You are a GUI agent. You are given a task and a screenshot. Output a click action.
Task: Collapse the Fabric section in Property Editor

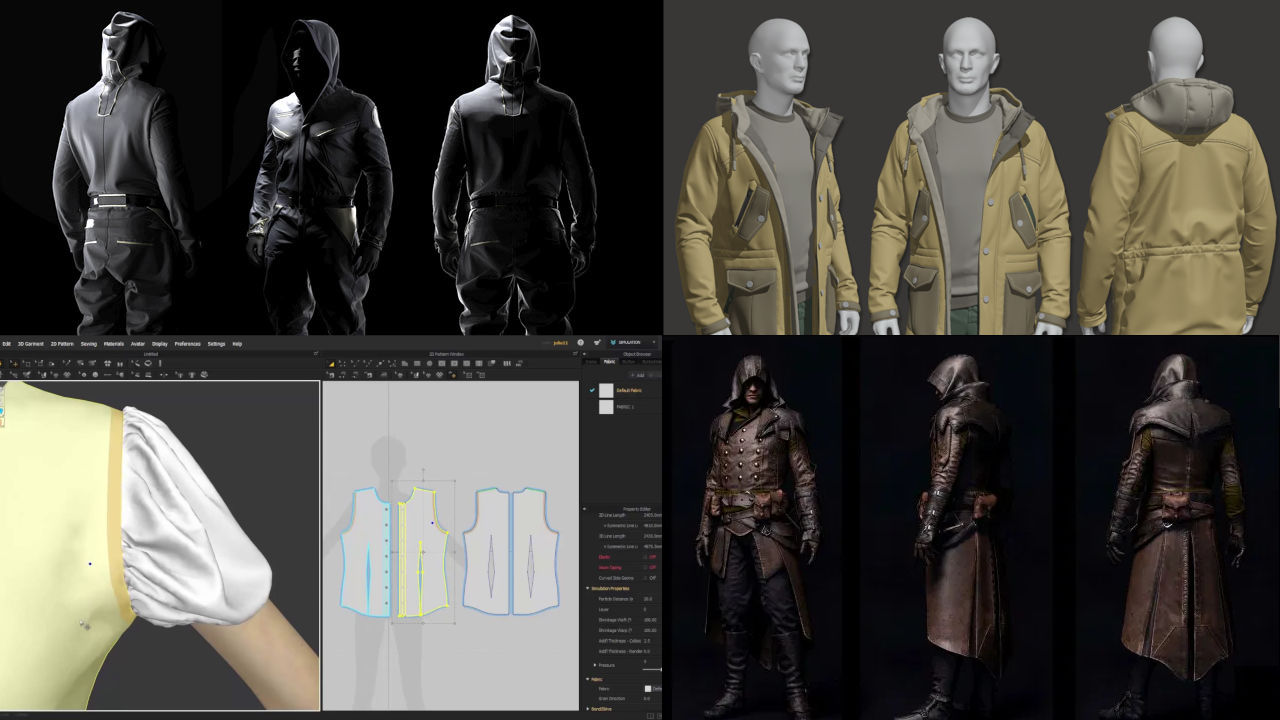point(587,679)
